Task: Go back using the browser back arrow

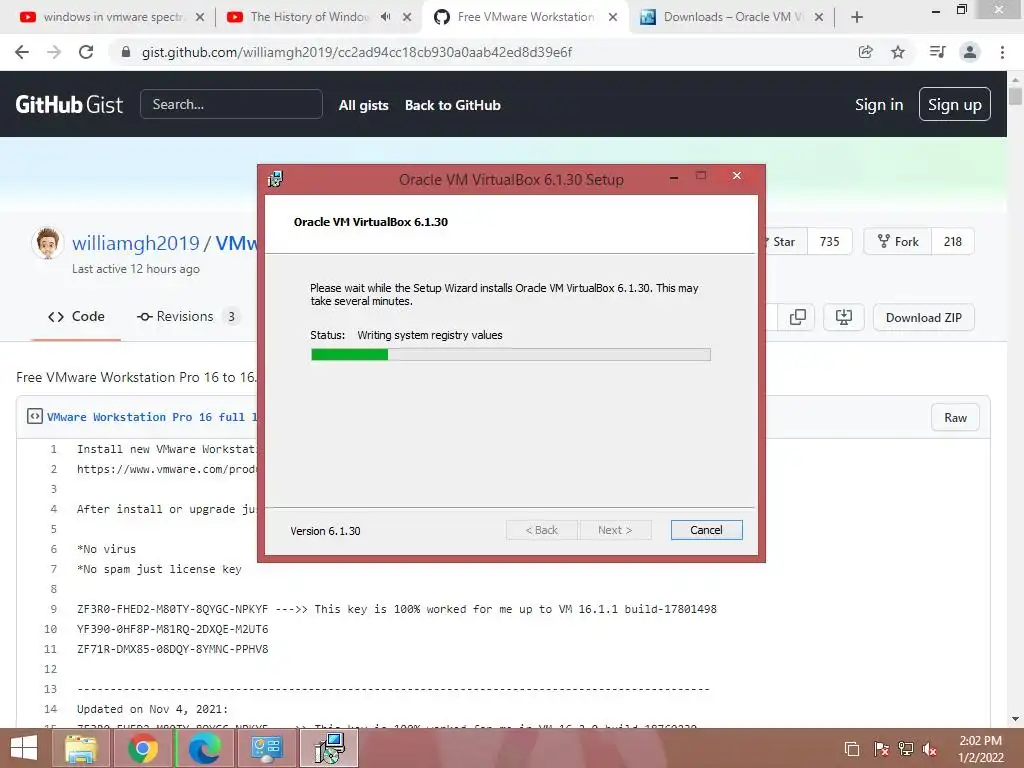Action: [22, 52]
